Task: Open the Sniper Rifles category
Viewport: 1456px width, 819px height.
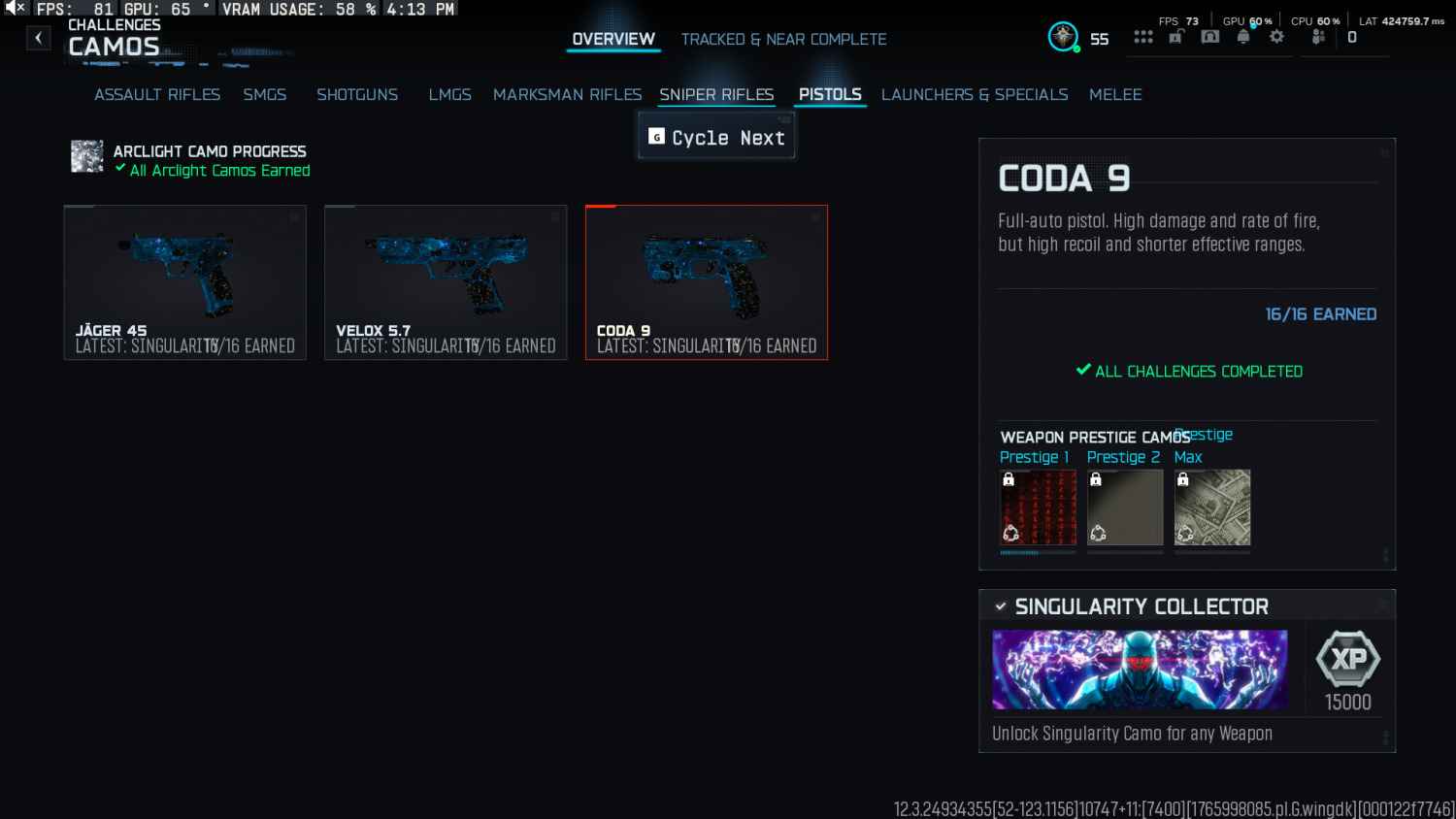Action: point(716,94)
